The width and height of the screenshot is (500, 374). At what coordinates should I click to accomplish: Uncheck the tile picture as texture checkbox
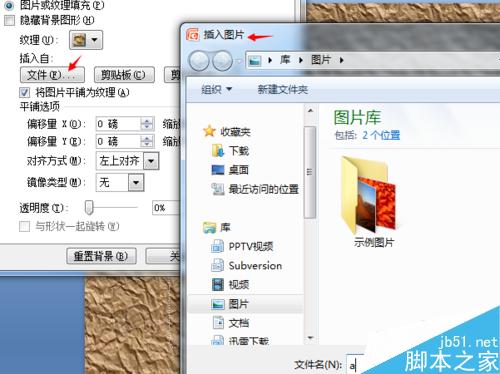tap(24, 92)
